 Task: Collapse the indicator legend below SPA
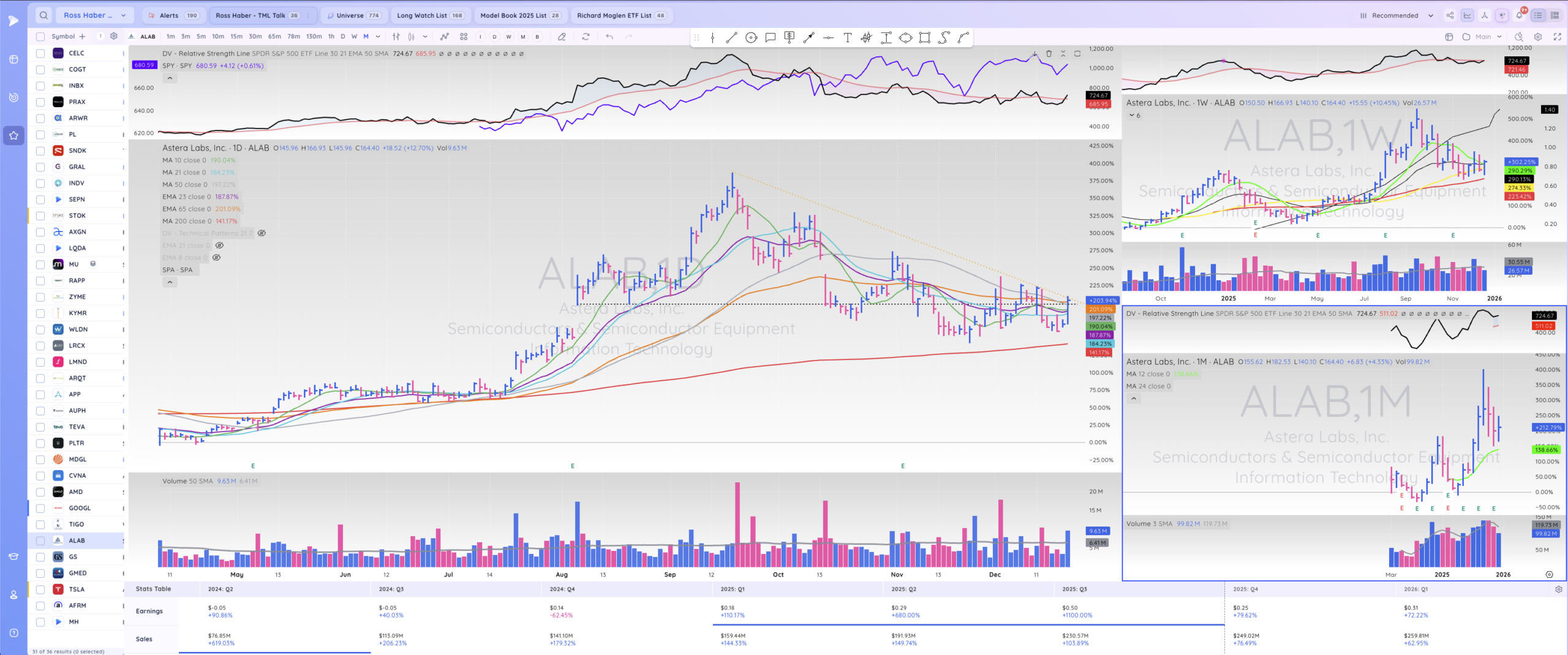(x=170, y=282)
